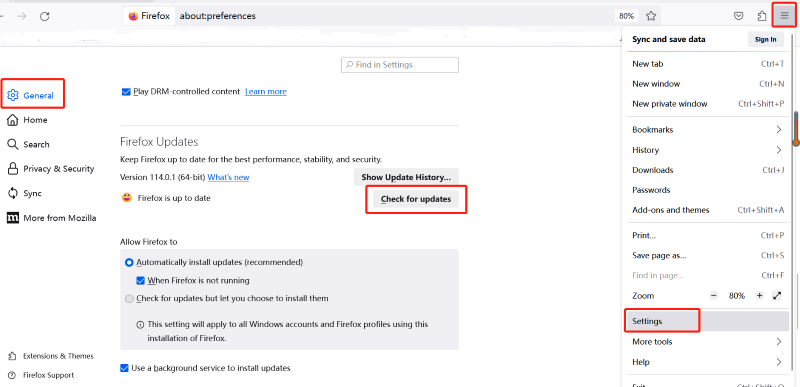
Task: Open Passwords from the menu
Action: [x=707, y=190]
